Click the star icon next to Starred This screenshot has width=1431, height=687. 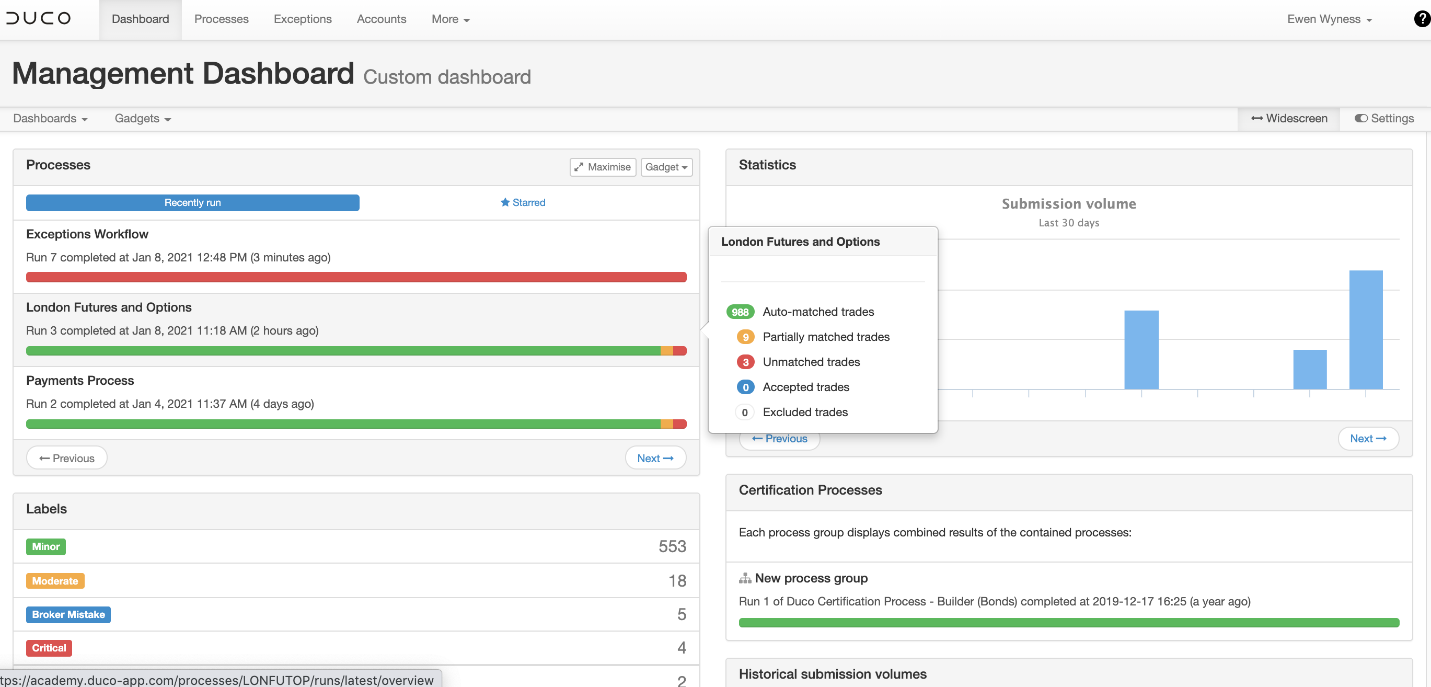point(506,202)
